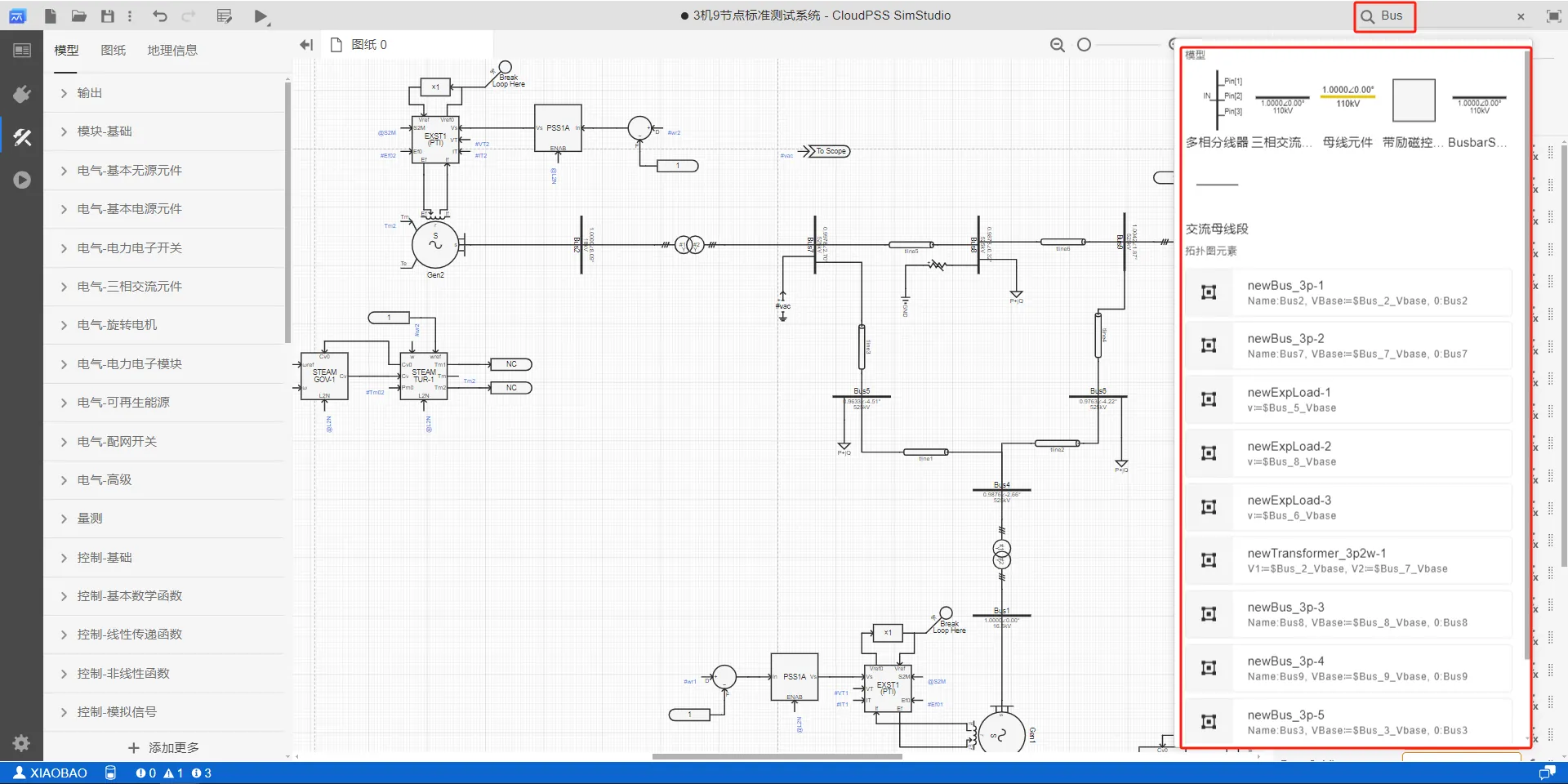Expand the 电气-电力电子开关 category
The height and width of the screenshot is (784, 1568).
tap(164, 248)
